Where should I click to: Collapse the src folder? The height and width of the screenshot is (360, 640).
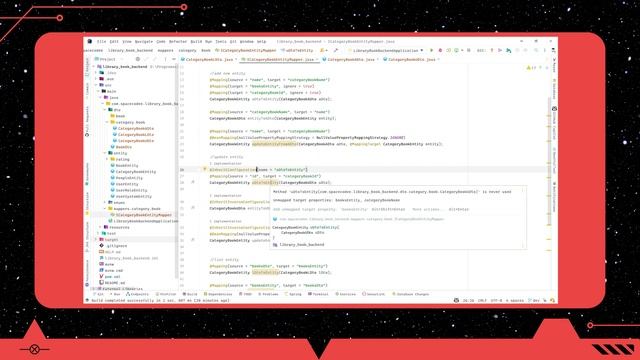coord(96,85)
